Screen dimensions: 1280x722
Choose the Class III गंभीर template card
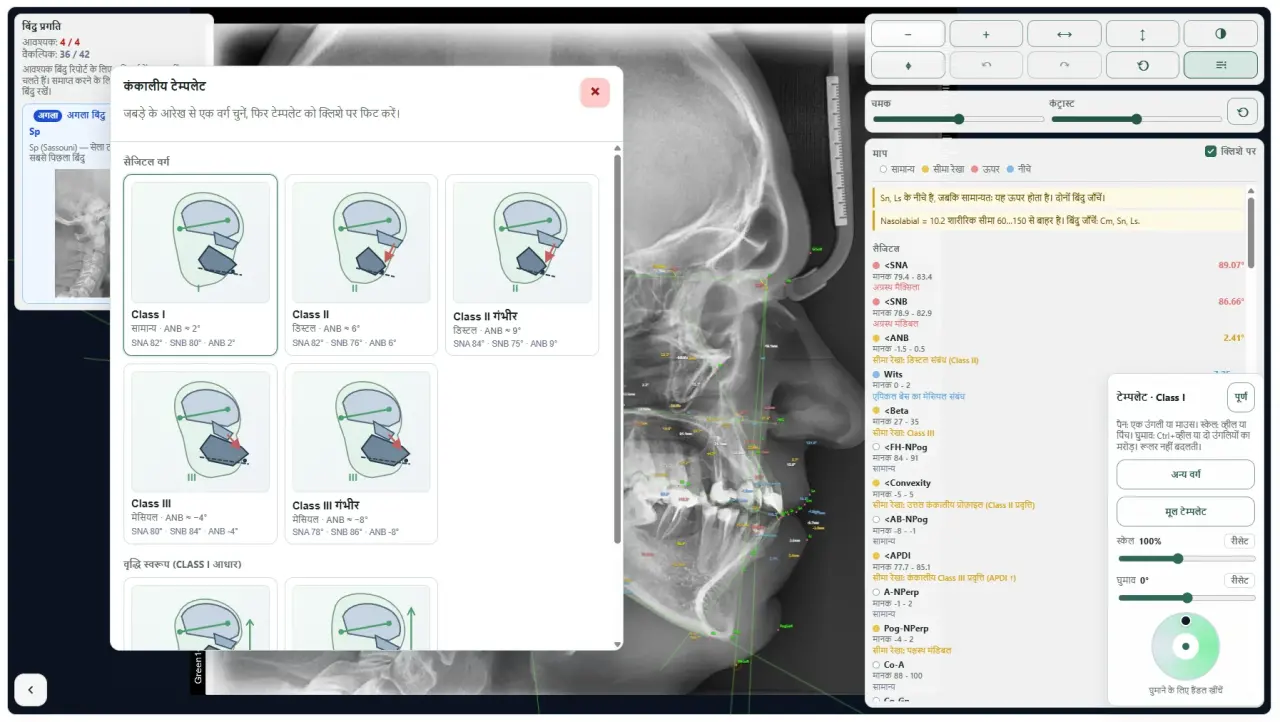(x=361, y=454)
